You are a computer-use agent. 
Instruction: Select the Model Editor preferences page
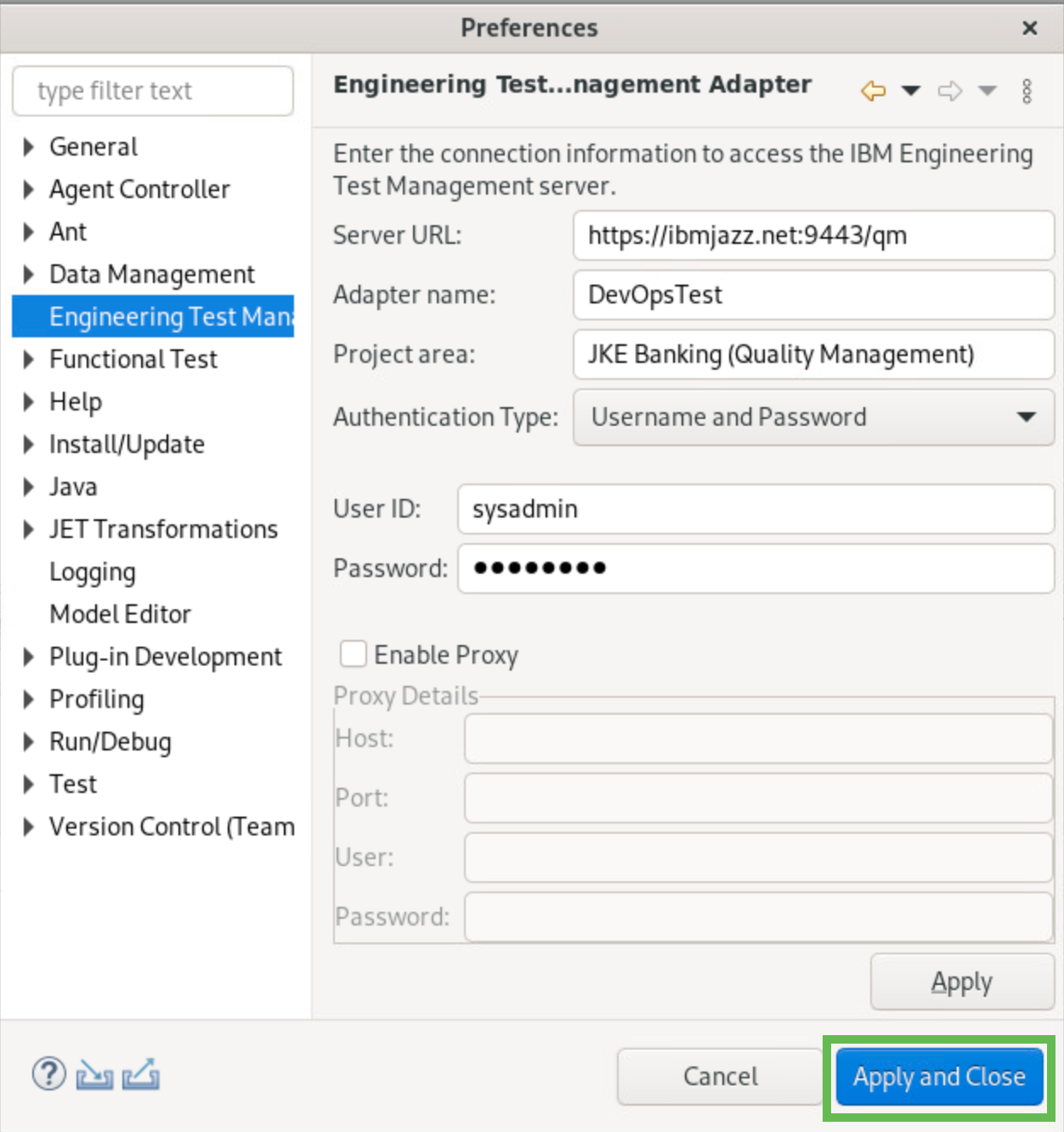[x=120, y=614]
